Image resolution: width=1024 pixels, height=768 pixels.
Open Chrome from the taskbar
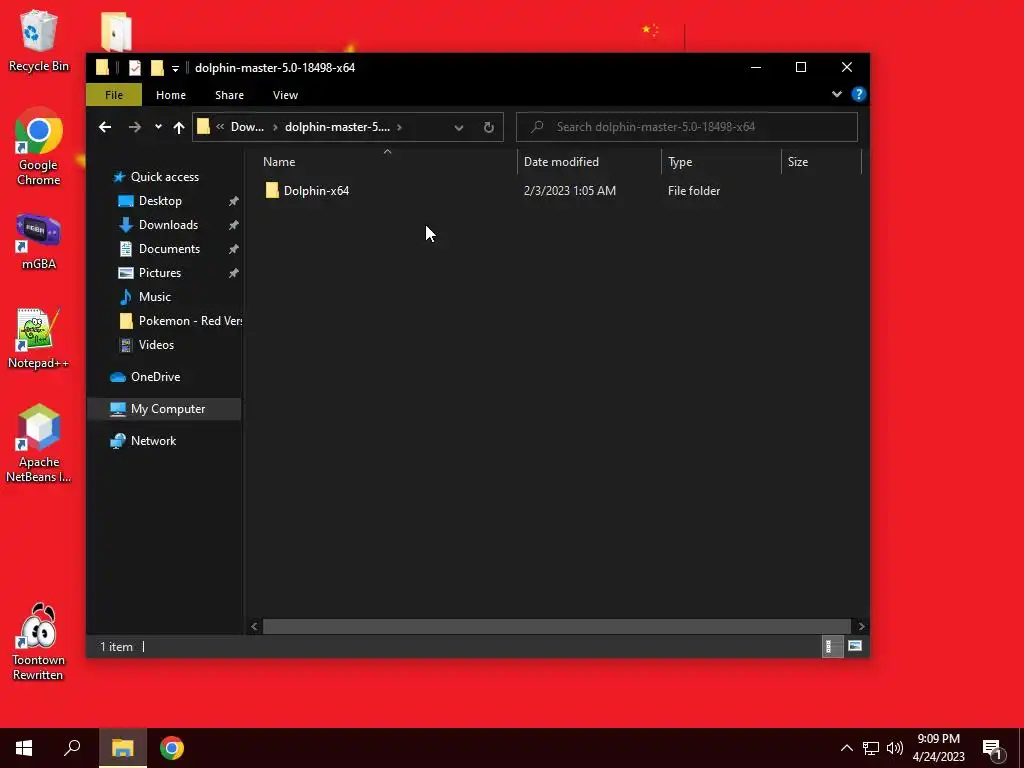pos(172,748)
